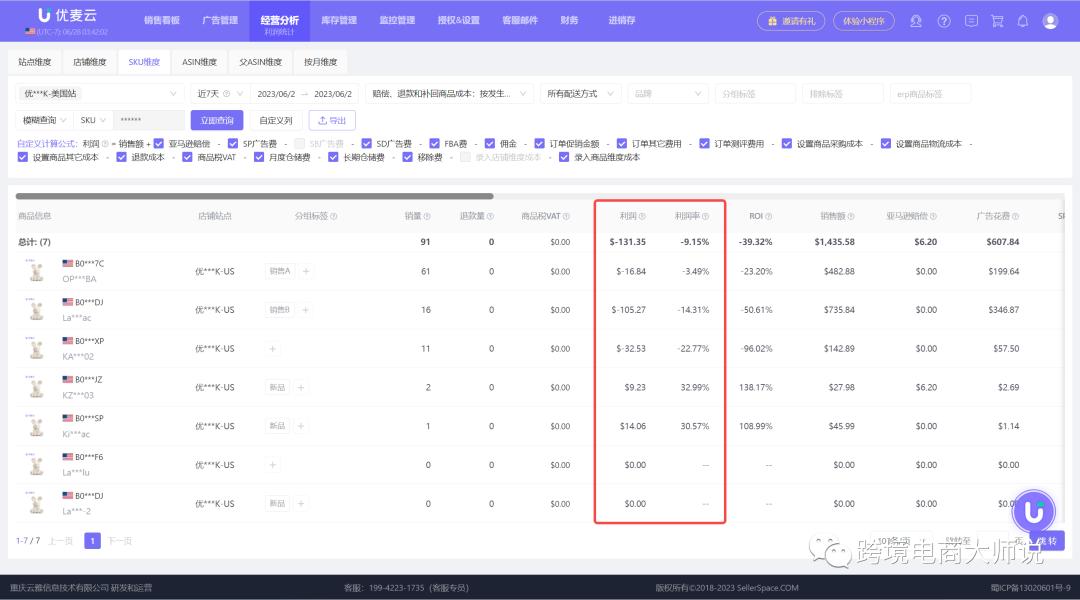Click the info icon next to 商品税VAT header

point(566,216)
